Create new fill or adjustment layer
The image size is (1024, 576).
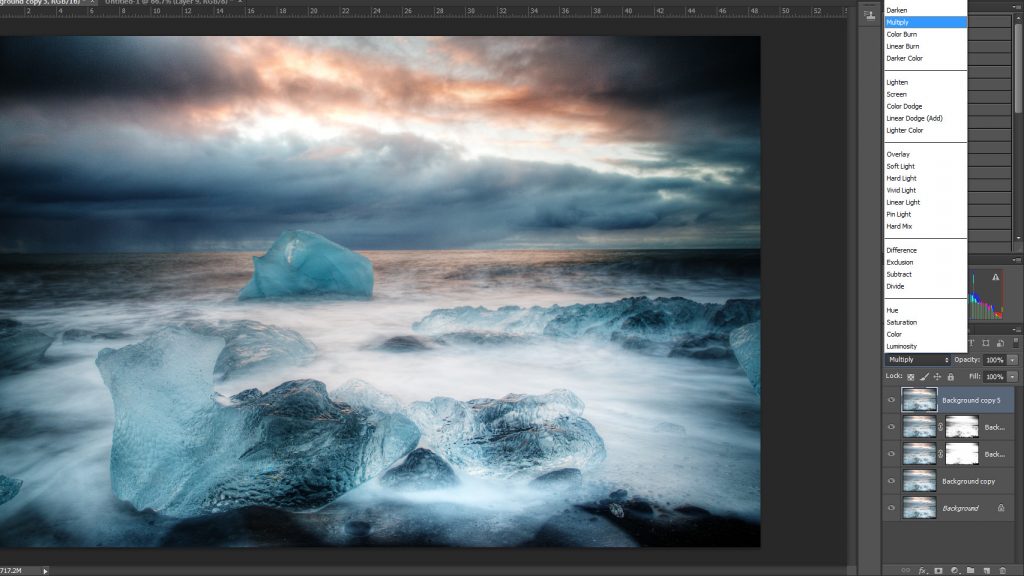click(955, 570)
